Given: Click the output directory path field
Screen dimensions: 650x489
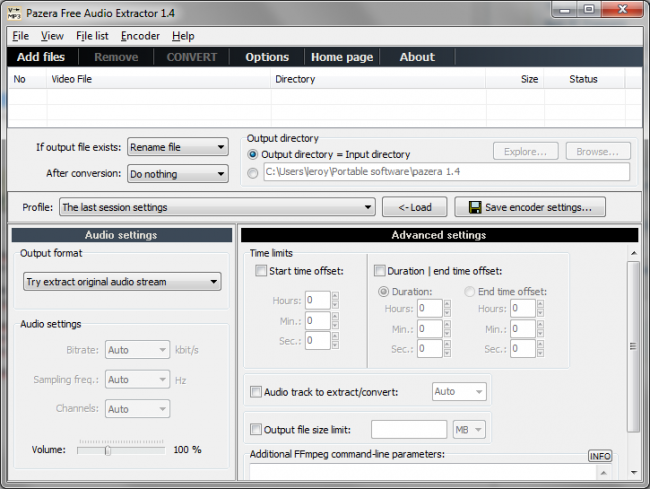Looking at the screenshot, I should (446, 172).
